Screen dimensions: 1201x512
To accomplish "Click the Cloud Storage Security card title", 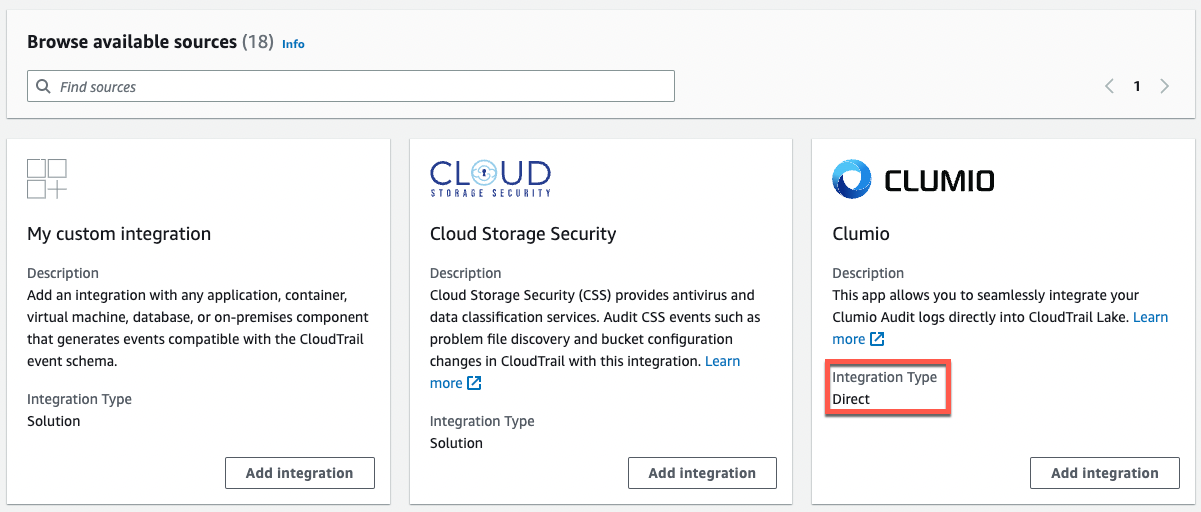I will [x=522, y=234].
